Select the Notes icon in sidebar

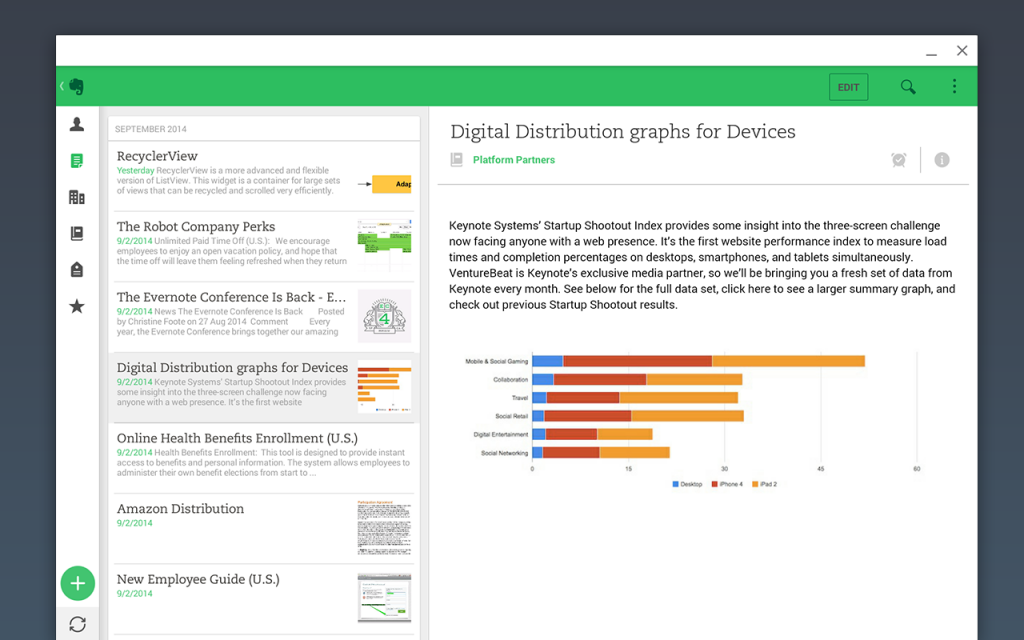tap(77, 161)
